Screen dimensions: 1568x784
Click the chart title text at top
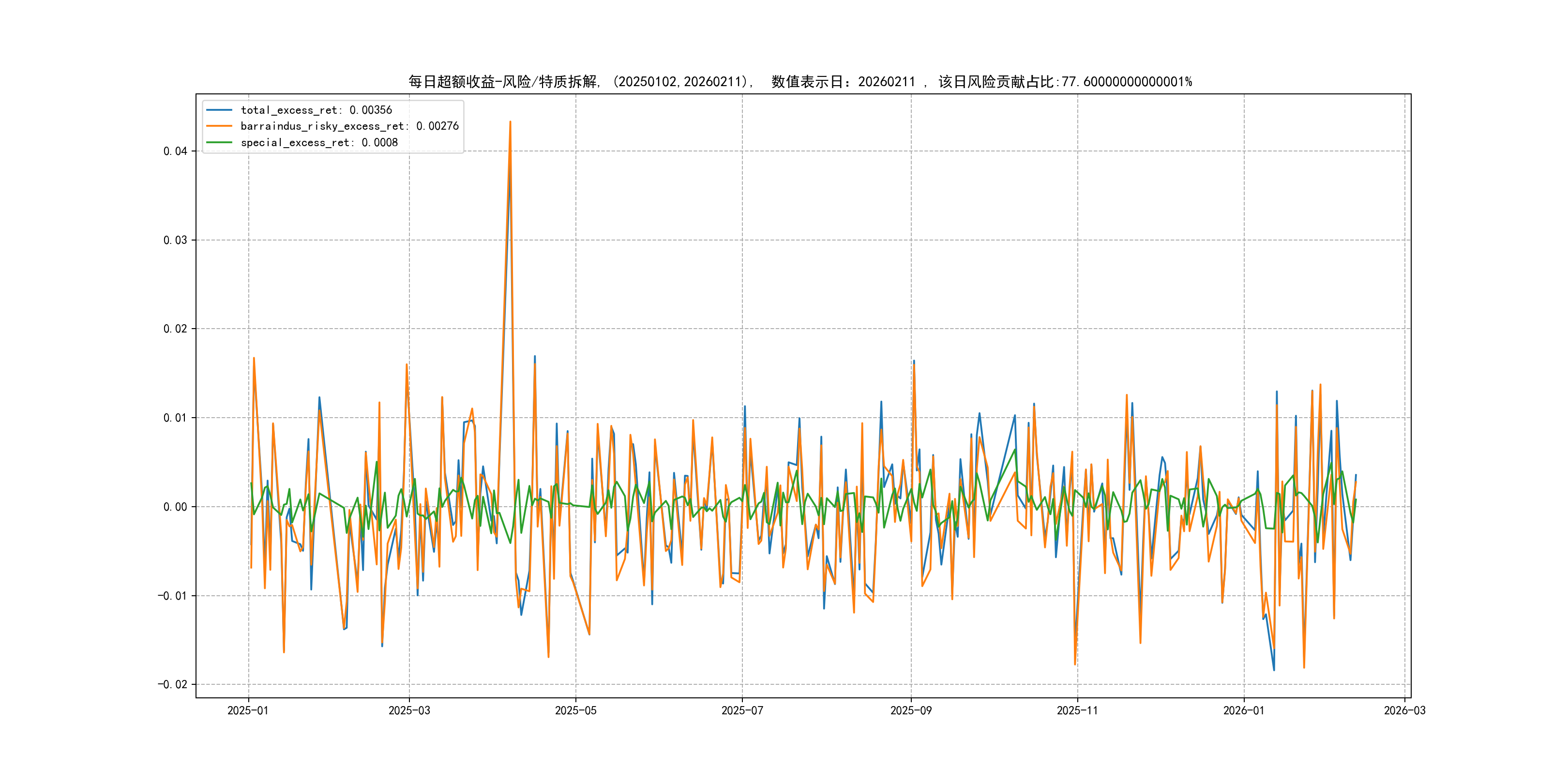[800, 82]
